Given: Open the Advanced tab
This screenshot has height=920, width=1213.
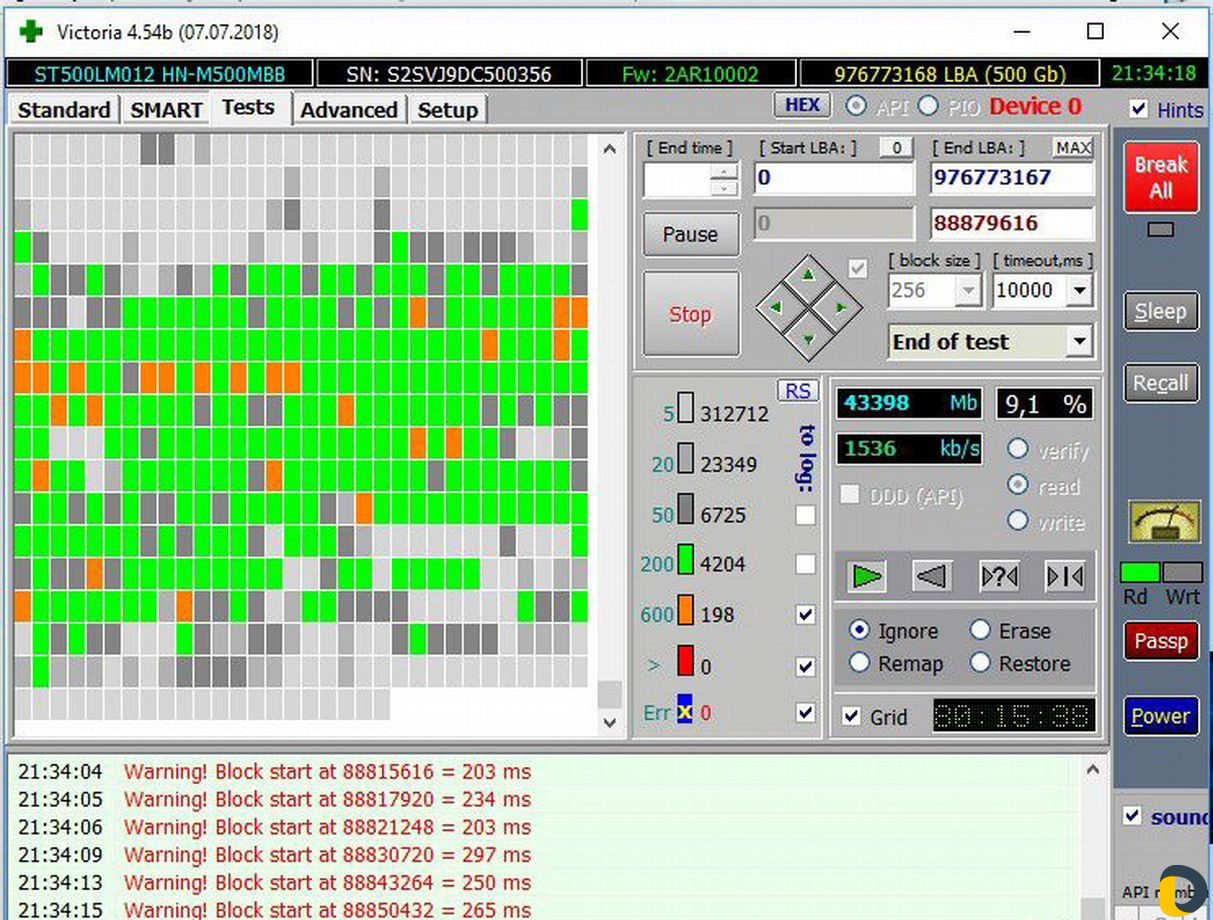Looking at the screenshot, I should pos(349,110).
